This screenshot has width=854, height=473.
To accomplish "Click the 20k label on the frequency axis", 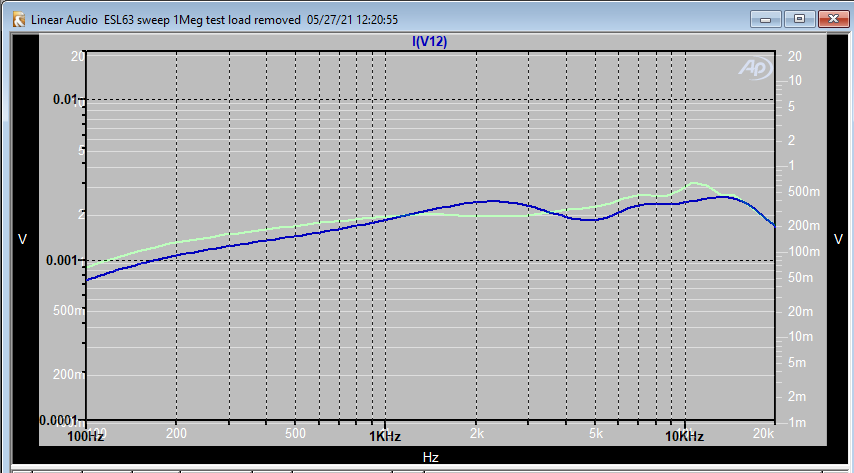I will pyautogui.click(x=764, y=433).
